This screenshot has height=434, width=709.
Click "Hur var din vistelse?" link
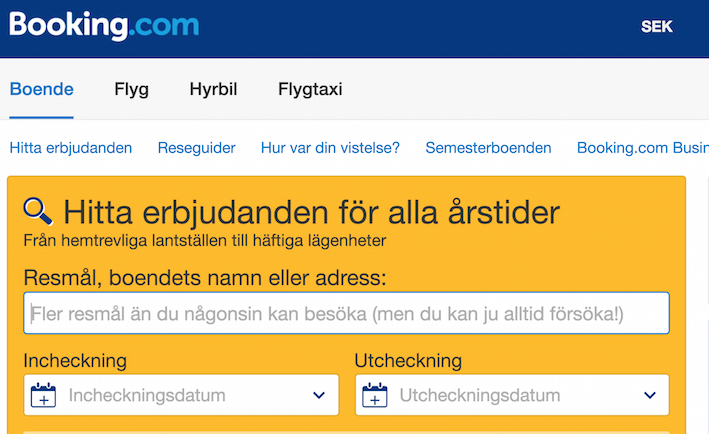330,148
